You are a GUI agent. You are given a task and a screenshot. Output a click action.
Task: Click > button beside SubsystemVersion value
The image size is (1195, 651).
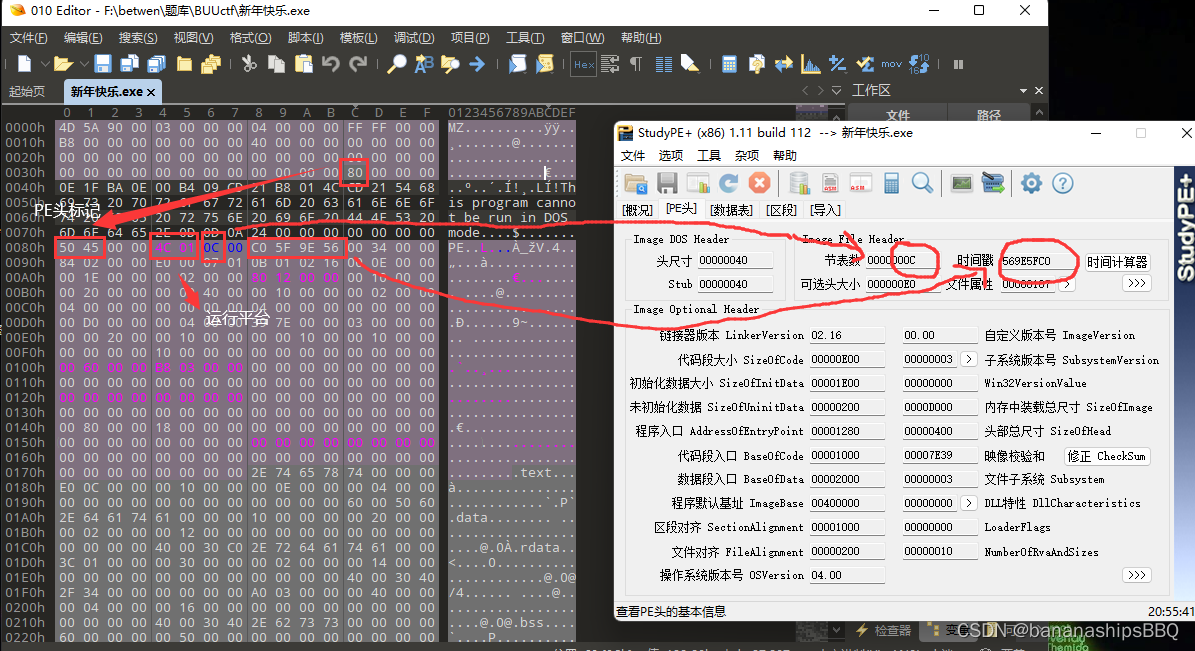969,359
